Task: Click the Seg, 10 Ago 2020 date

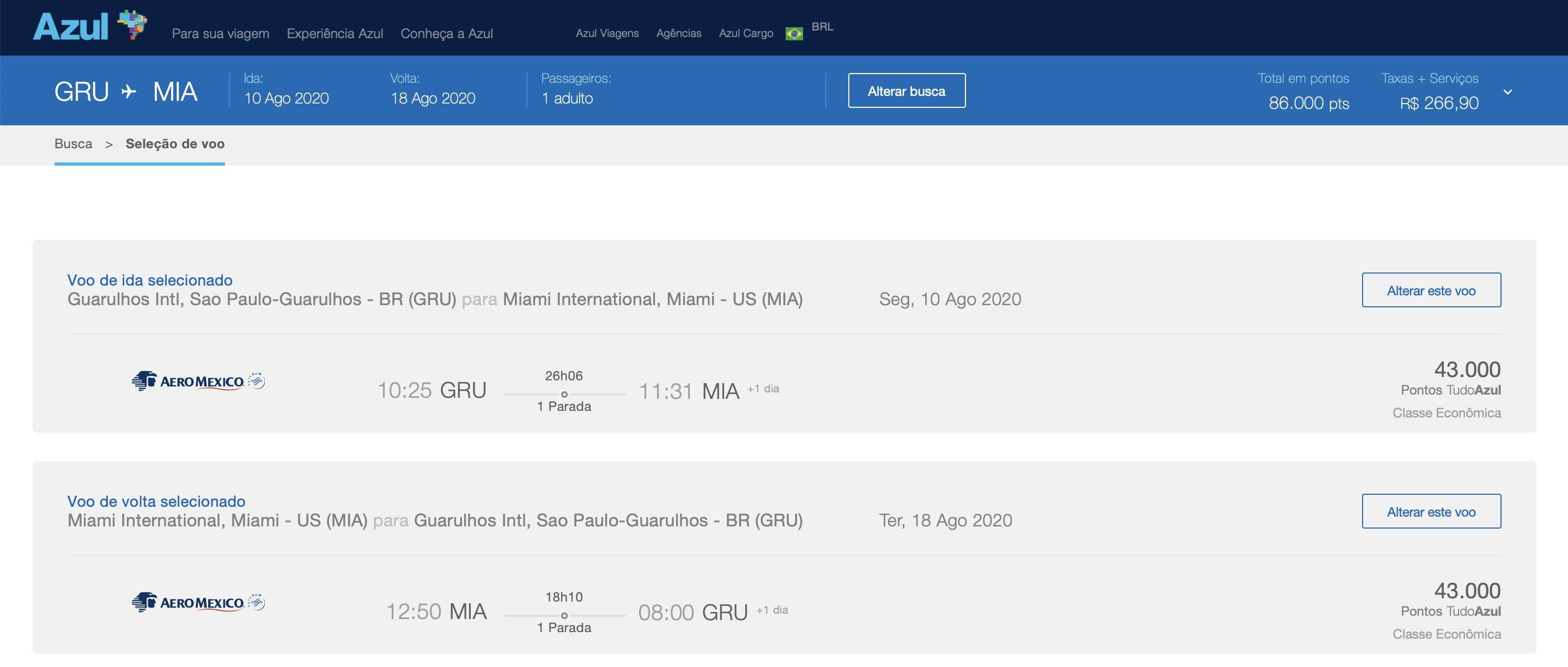Action: click(x=950, y=299)
